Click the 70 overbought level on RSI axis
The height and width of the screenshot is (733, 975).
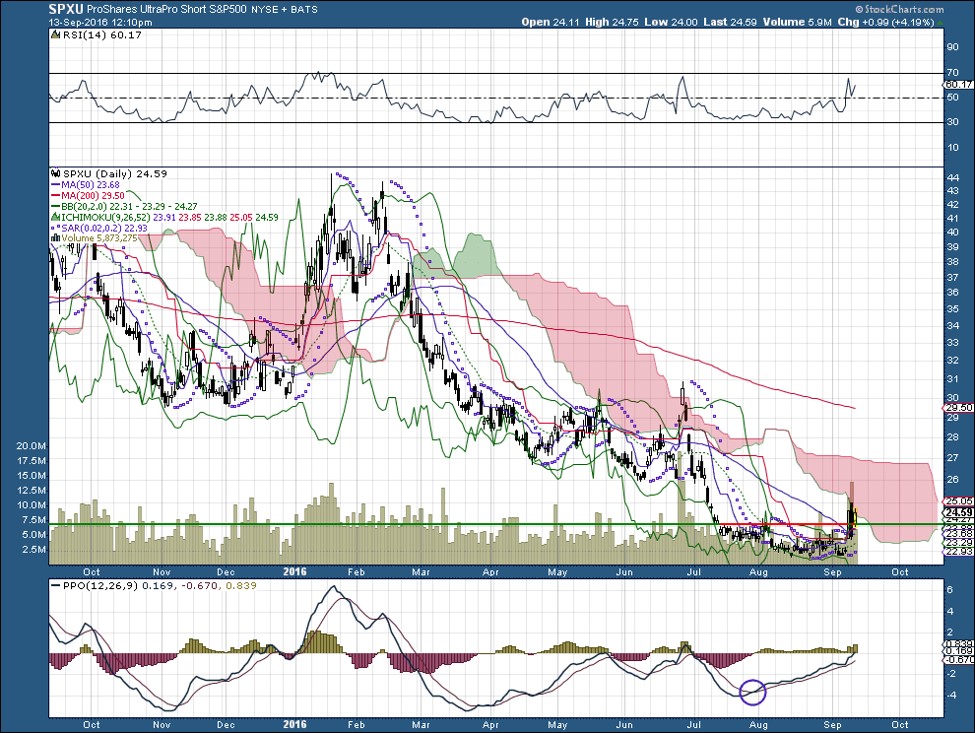pyautogui.click(x=953, y=73)
